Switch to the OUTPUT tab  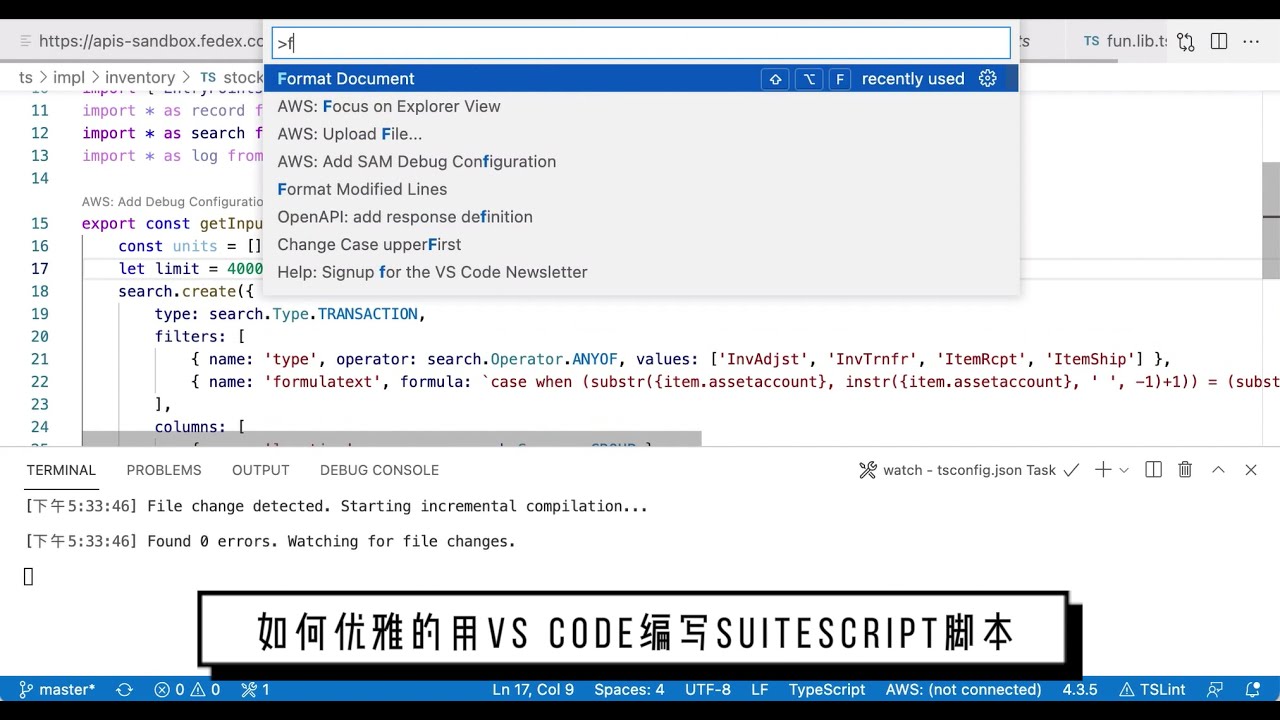[x=261, y=470]
